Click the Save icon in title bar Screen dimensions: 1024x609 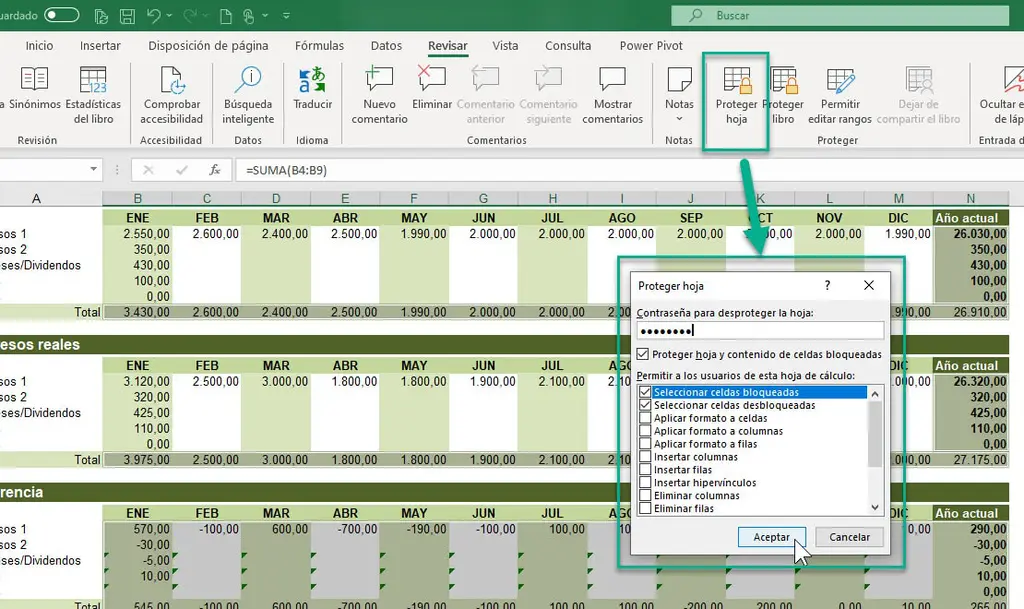pos(128,16)
